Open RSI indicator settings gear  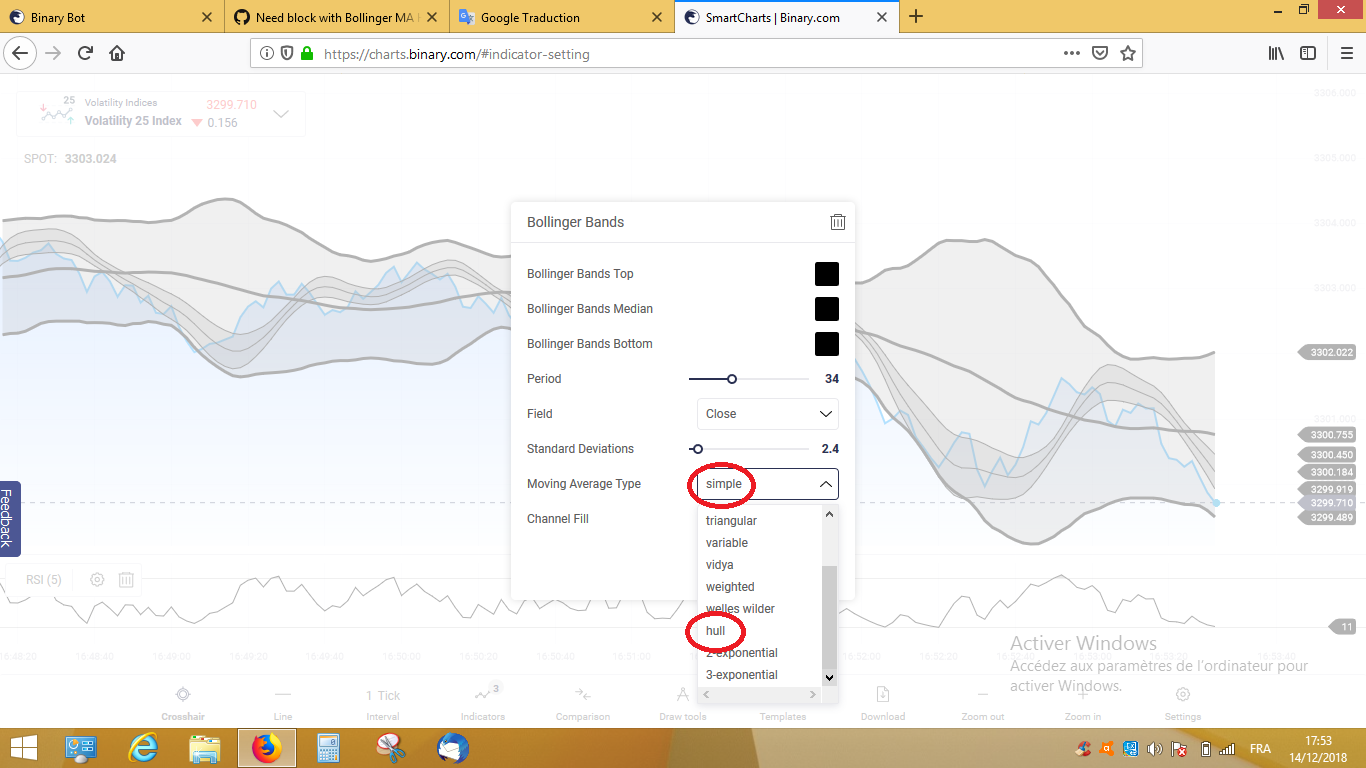point(96,579)
